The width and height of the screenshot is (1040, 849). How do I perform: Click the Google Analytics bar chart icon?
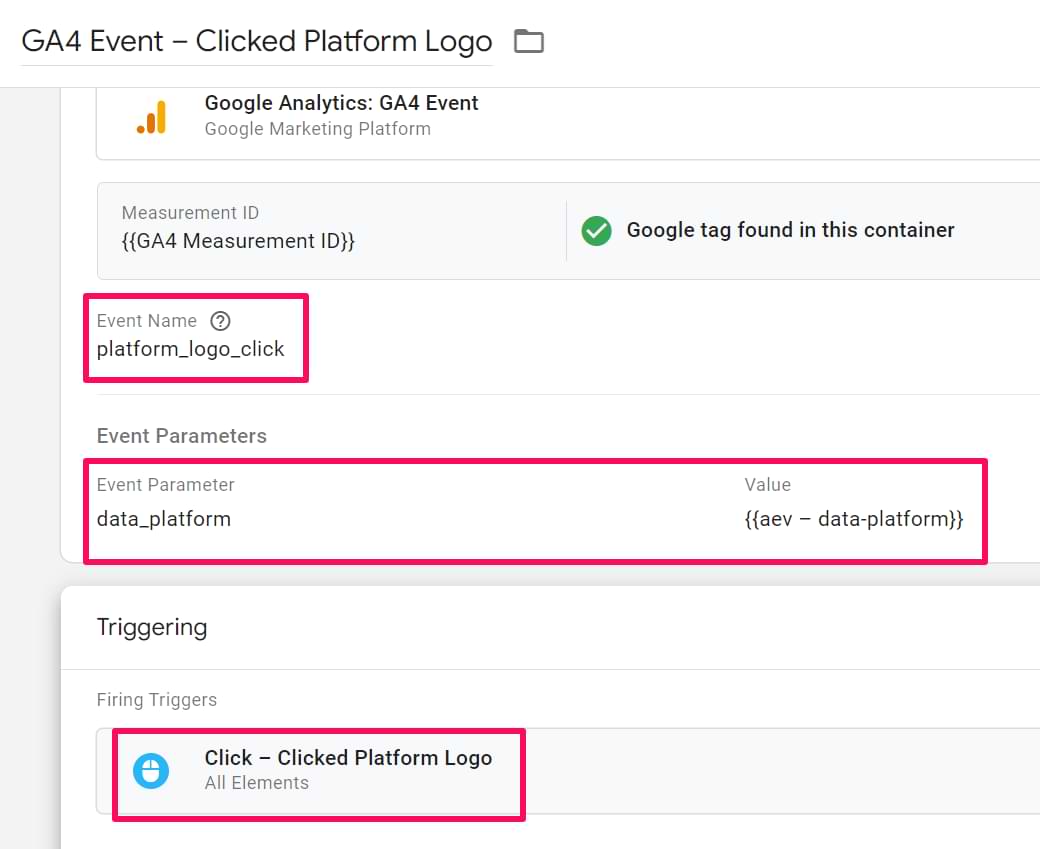(151, 117)
